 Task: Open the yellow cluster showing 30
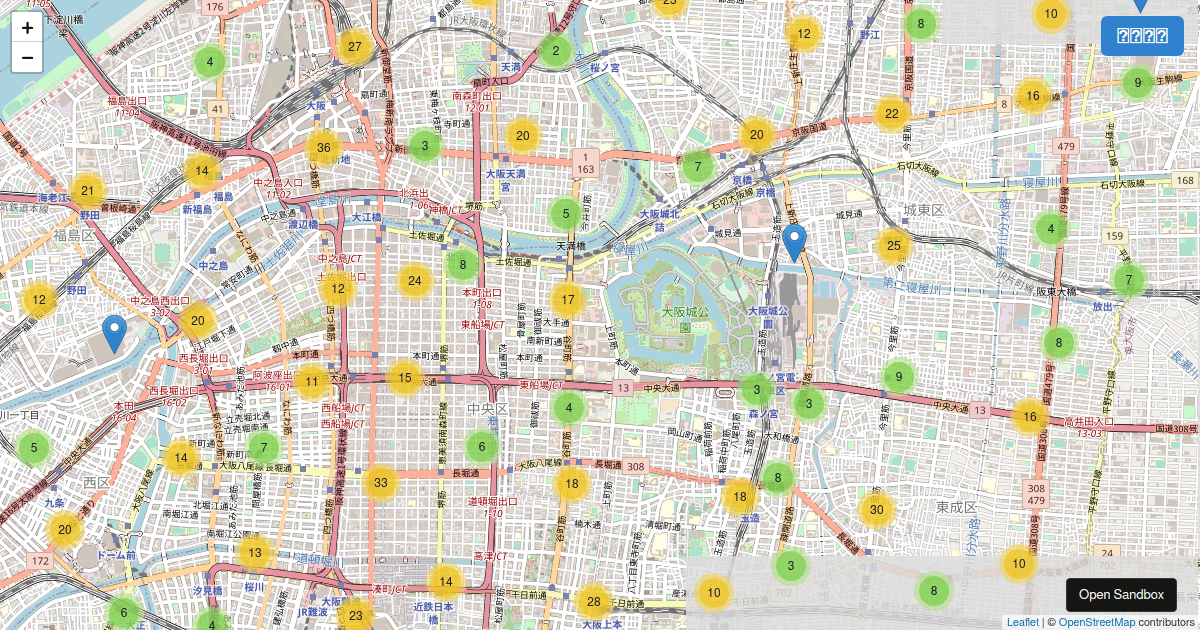[877, 510]
